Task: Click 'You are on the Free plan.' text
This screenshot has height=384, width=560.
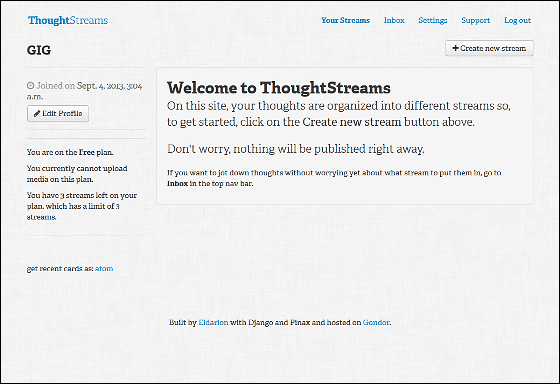Action: pyautogui.click(x=70, y=152)
